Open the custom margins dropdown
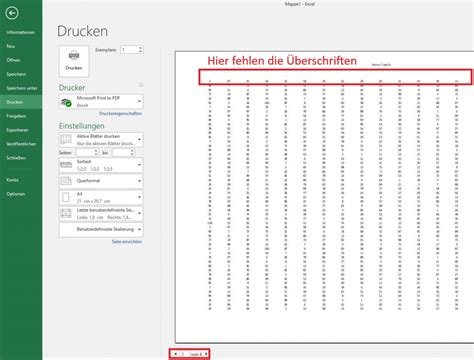 click(101, 214)
